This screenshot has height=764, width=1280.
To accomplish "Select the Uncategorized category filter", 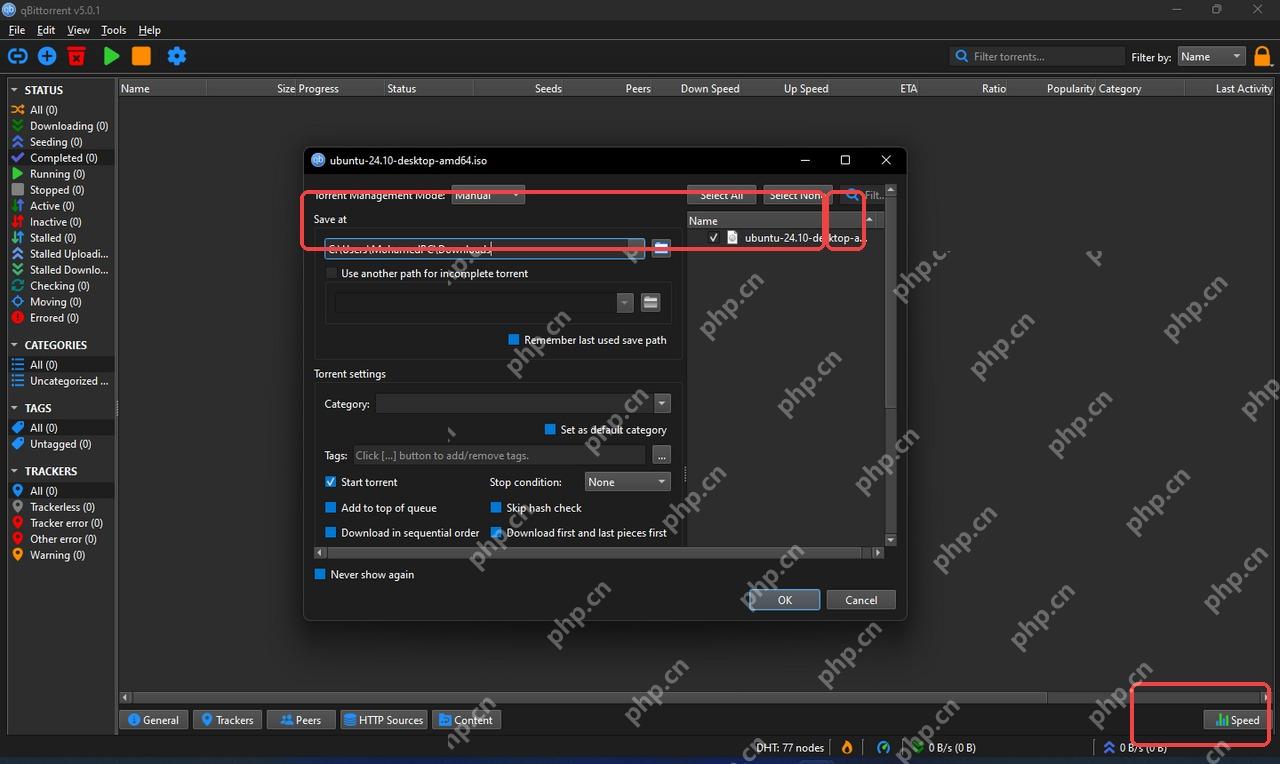I will (60, 381).
